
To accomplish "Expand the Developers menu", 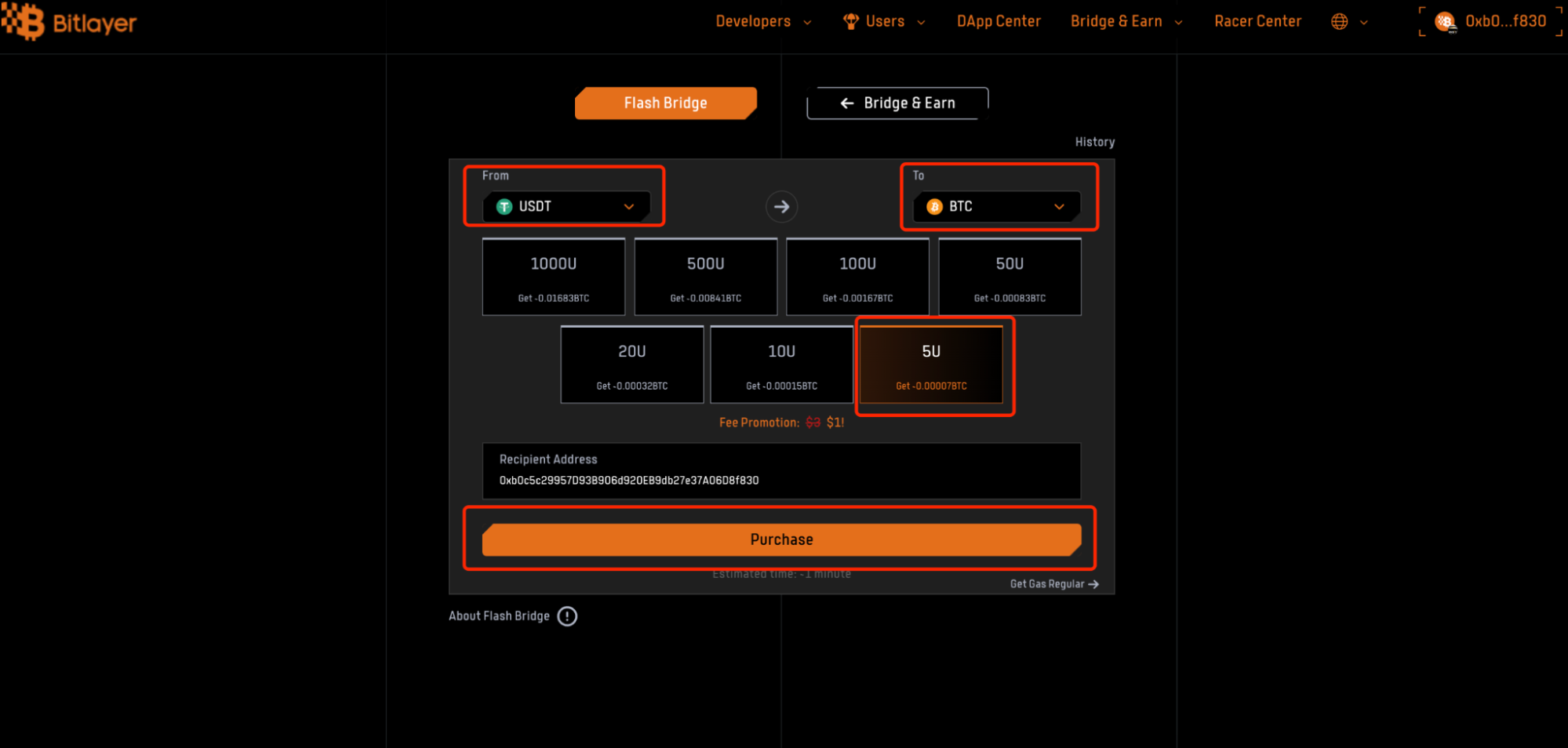I will [x=763, y=22].
